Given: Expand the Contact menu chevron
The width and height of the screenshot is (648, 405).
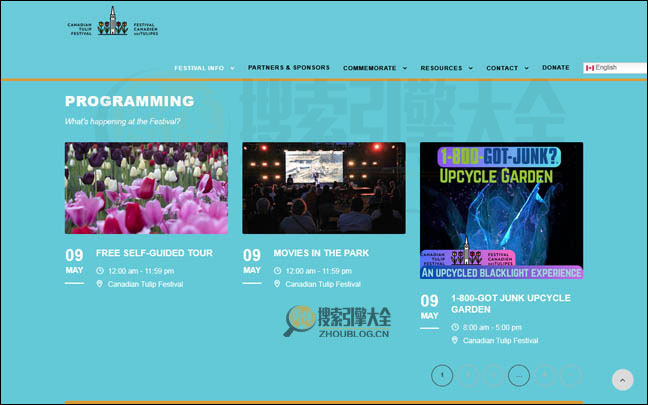Looking at the screenshot, I should pyautogui.click(x=526, y=68).
